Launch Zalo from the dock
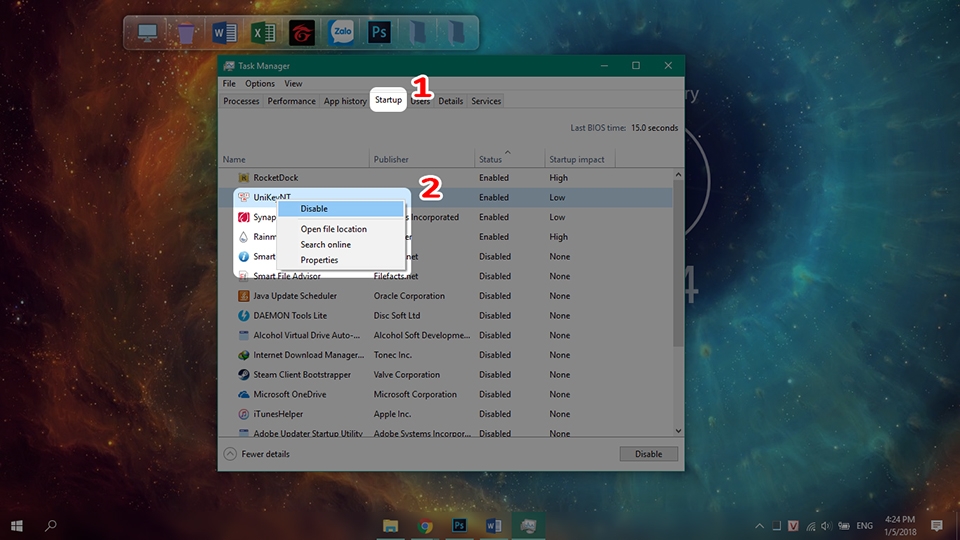Viewport: 960px width, 540px height. (x=341, y=32)
